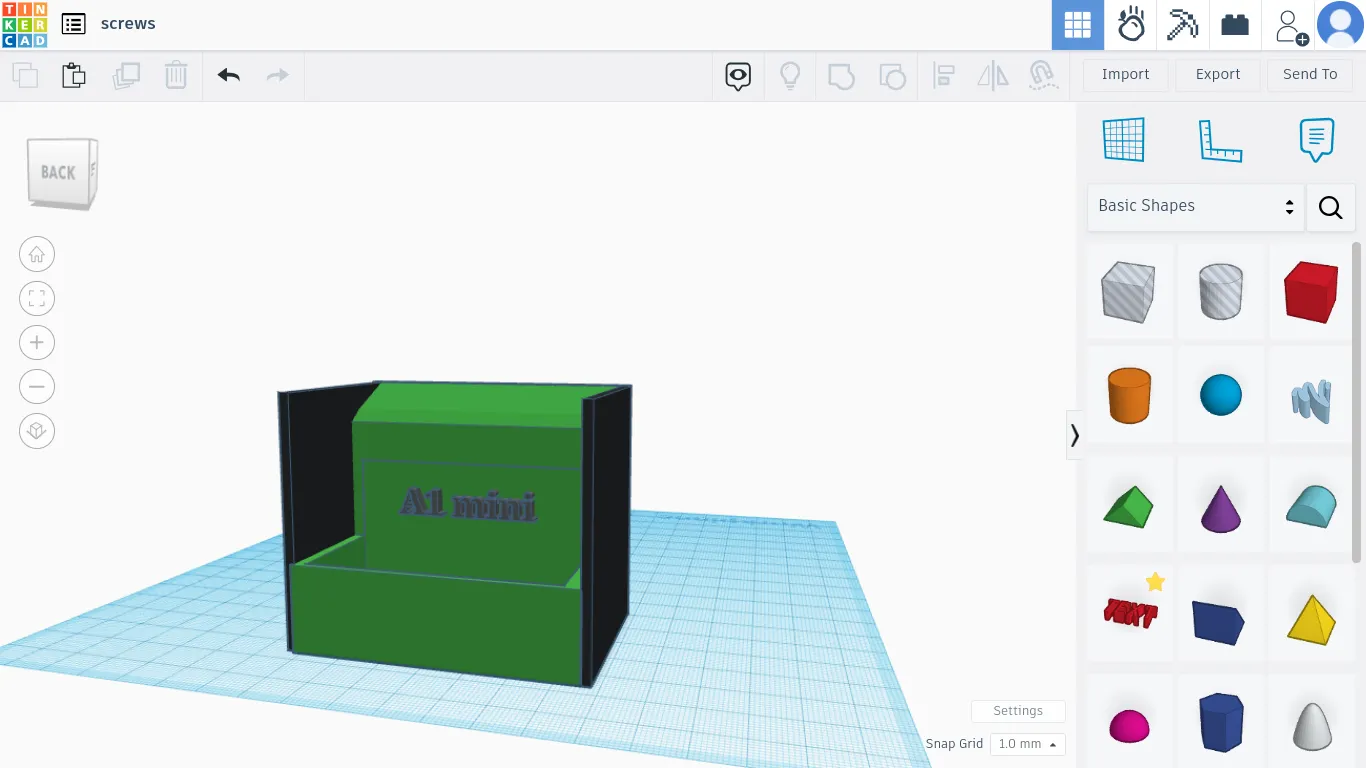
Task: Open the Sim Lab hand icon
Action: (1131, 25)
